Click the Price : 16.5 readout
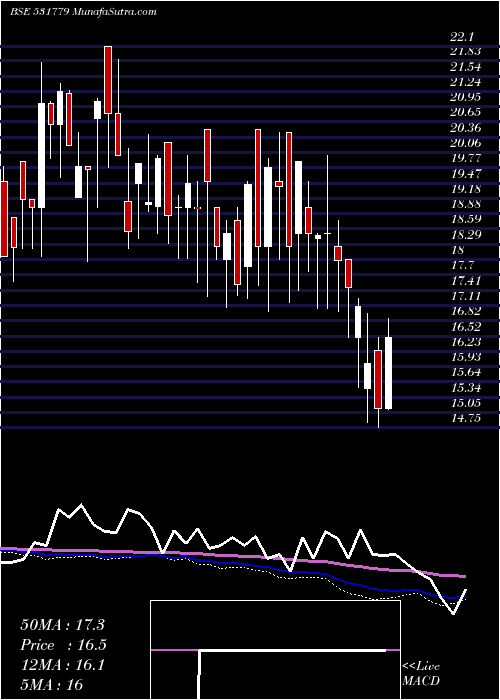The width and height of the screenshot is (500, 700). coord(63,645)
